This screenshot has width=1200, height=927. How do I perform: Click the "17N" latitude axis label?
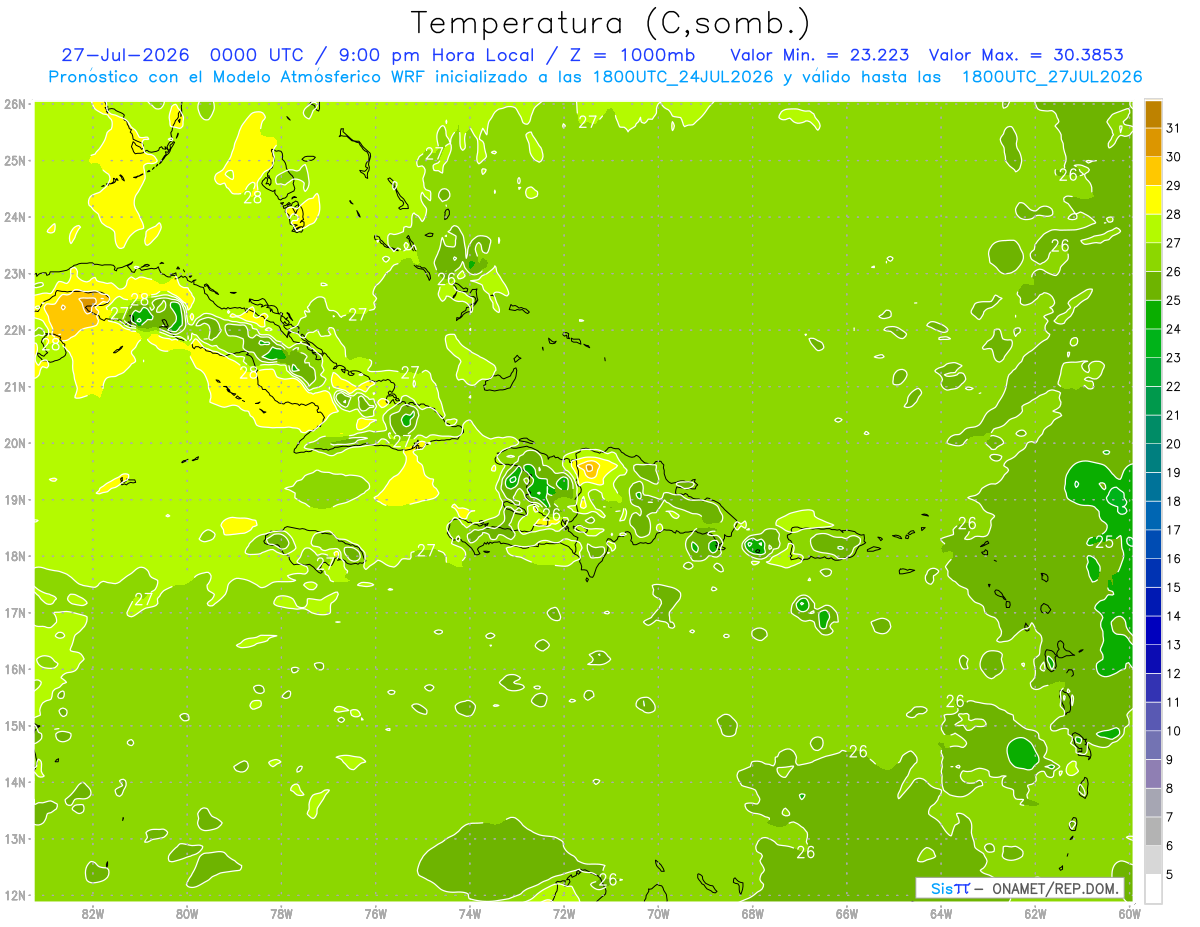click(15, 612)
